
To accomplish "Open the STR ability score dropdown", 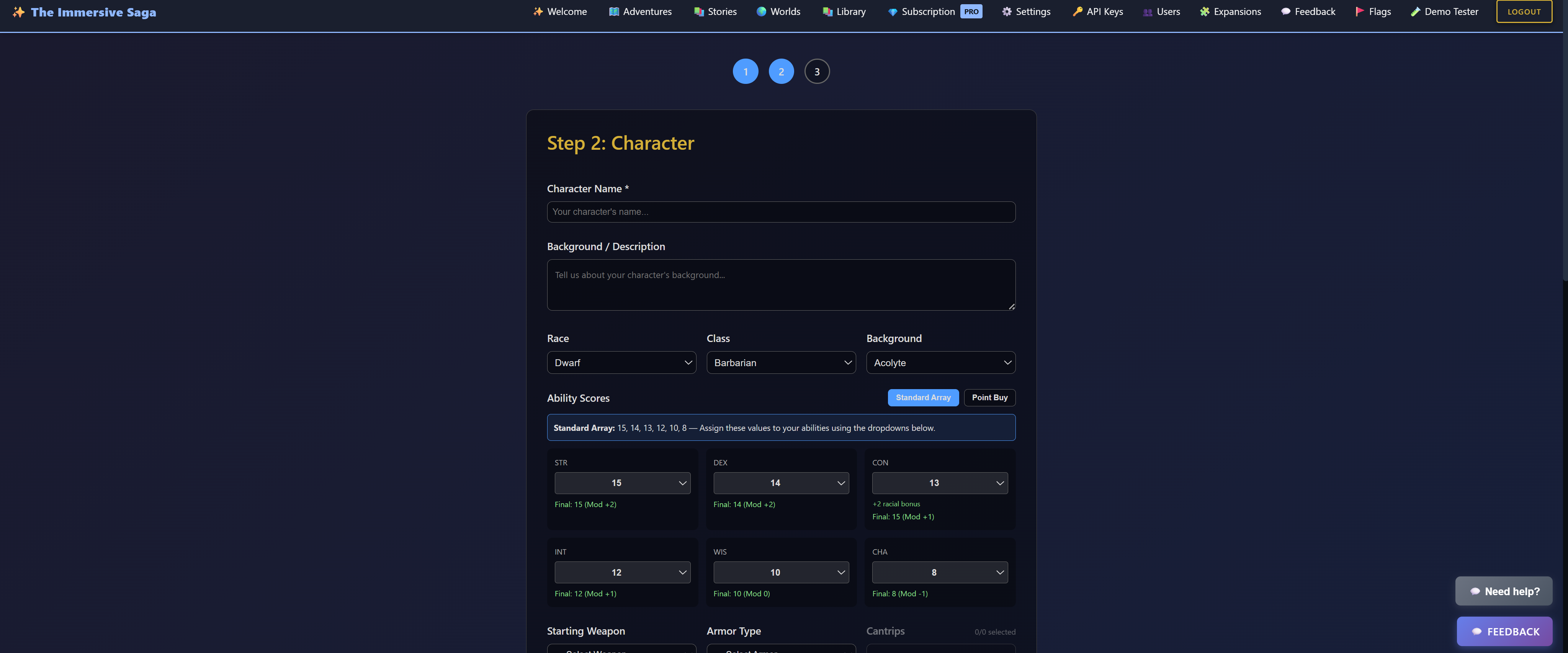I will tap(622, 483).
